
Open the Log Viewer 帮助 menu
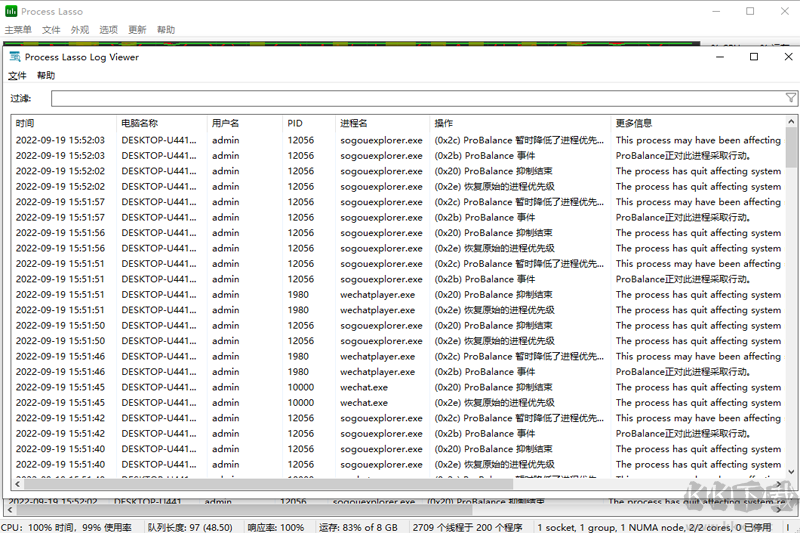click(x=46, y=75)
